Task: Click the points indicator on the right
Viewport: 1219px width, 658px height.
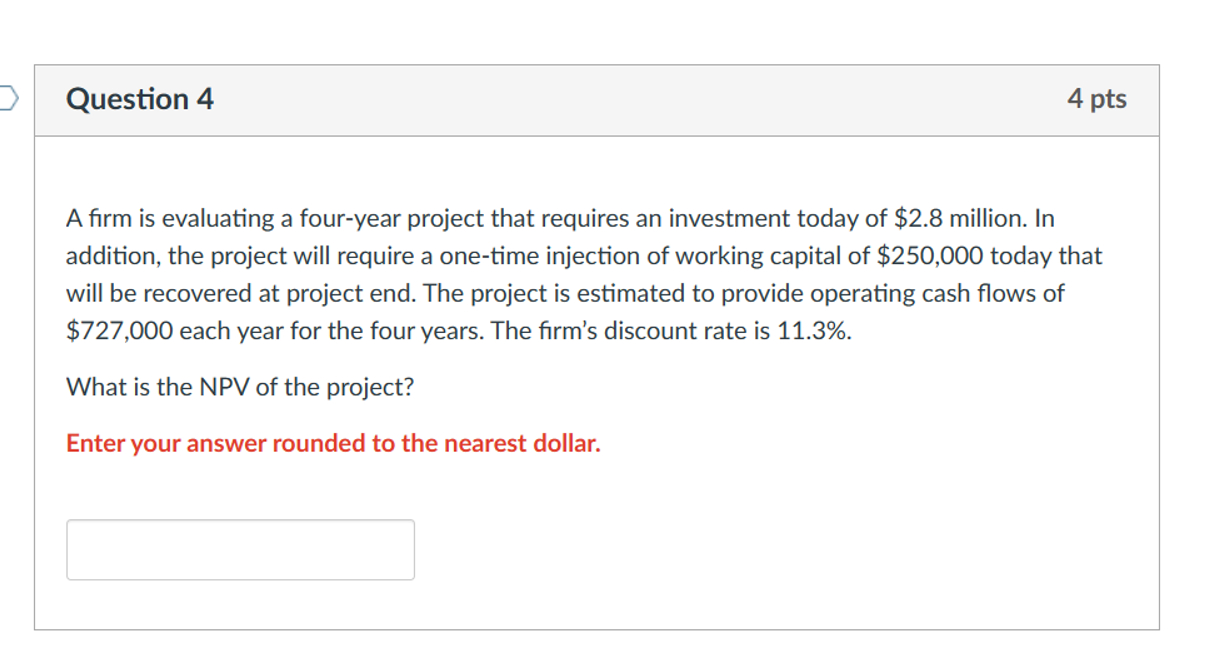Action: pos(1097,98)
